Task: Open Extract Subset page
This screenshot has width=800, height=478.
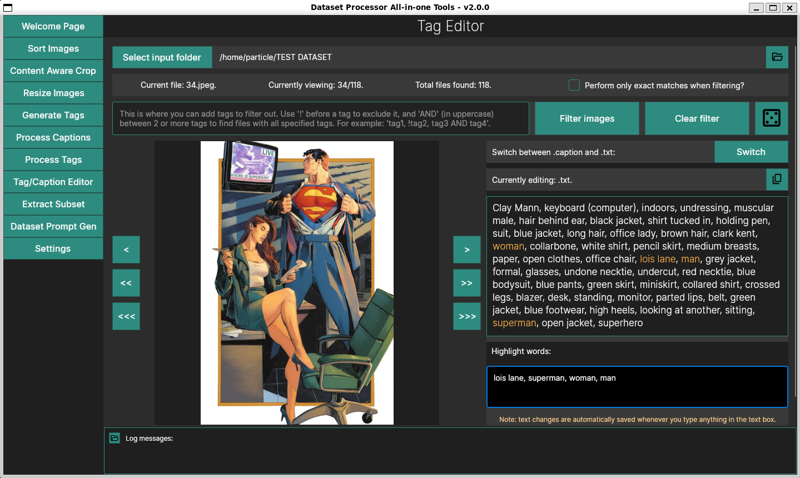Action: pos(53,204)
